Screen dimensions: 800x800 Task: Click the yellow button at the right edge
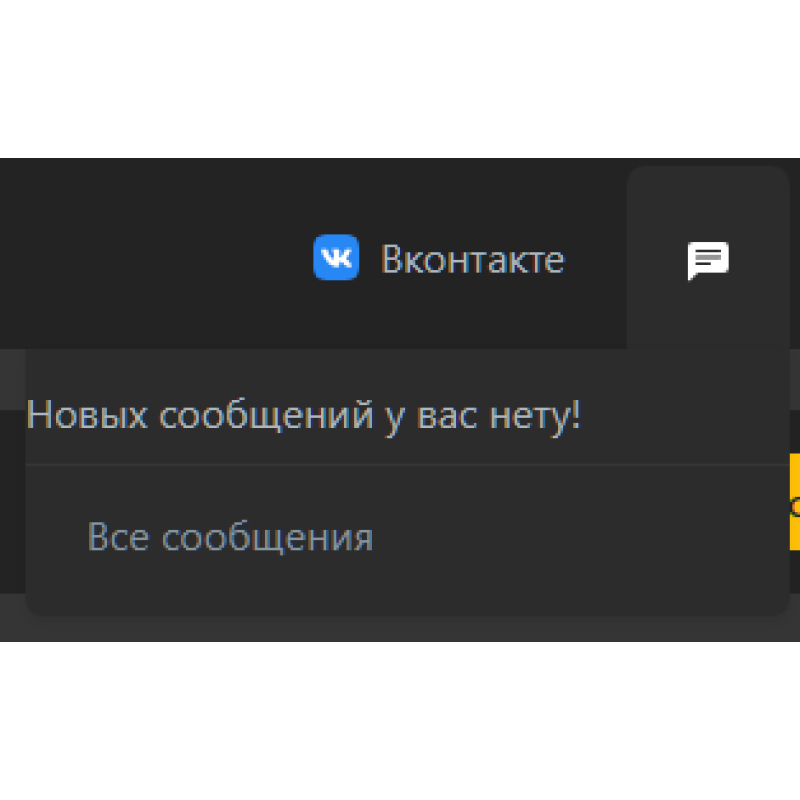coord(794,502)
